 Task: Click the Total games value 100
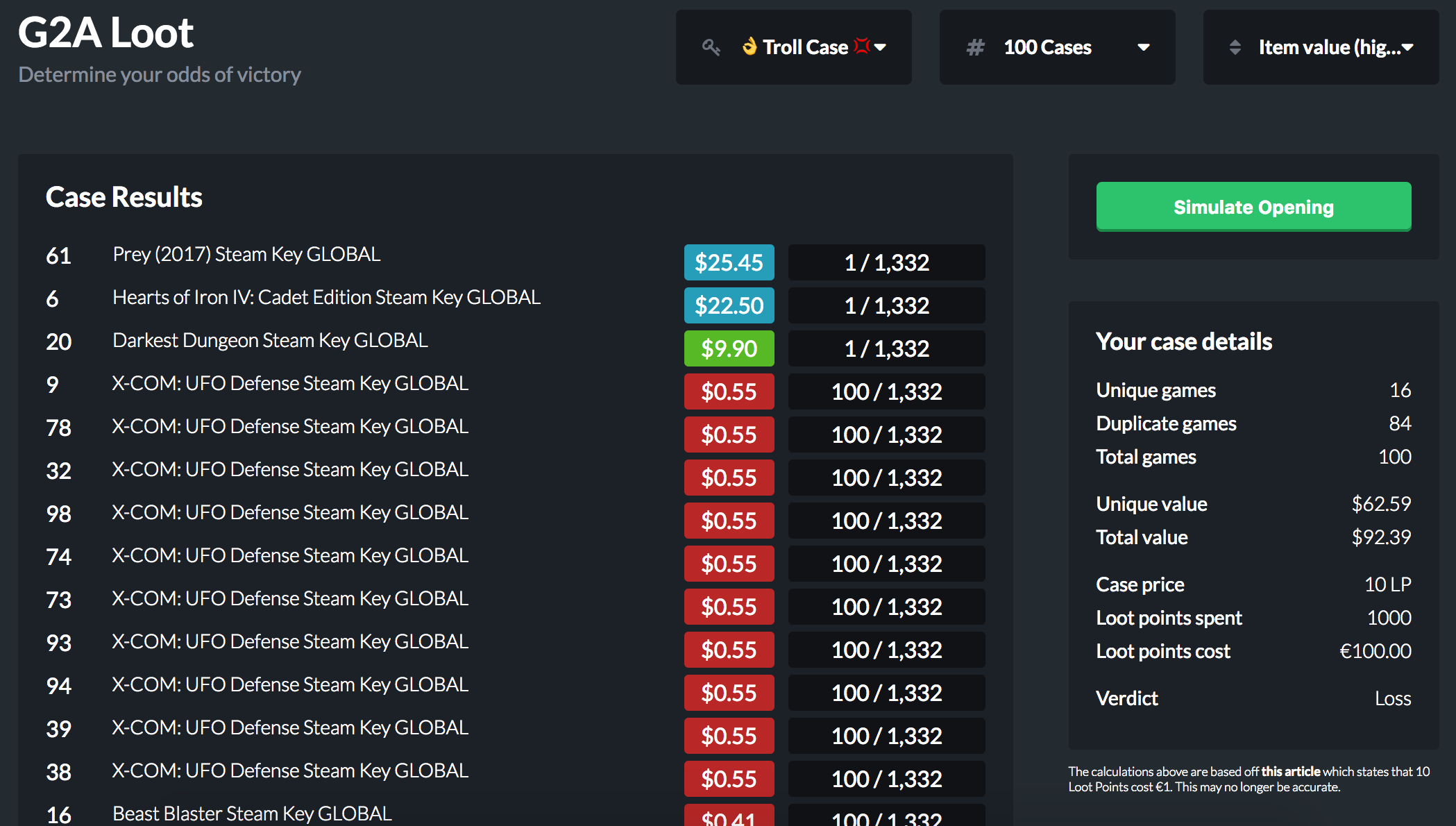tap(1395, 457)
